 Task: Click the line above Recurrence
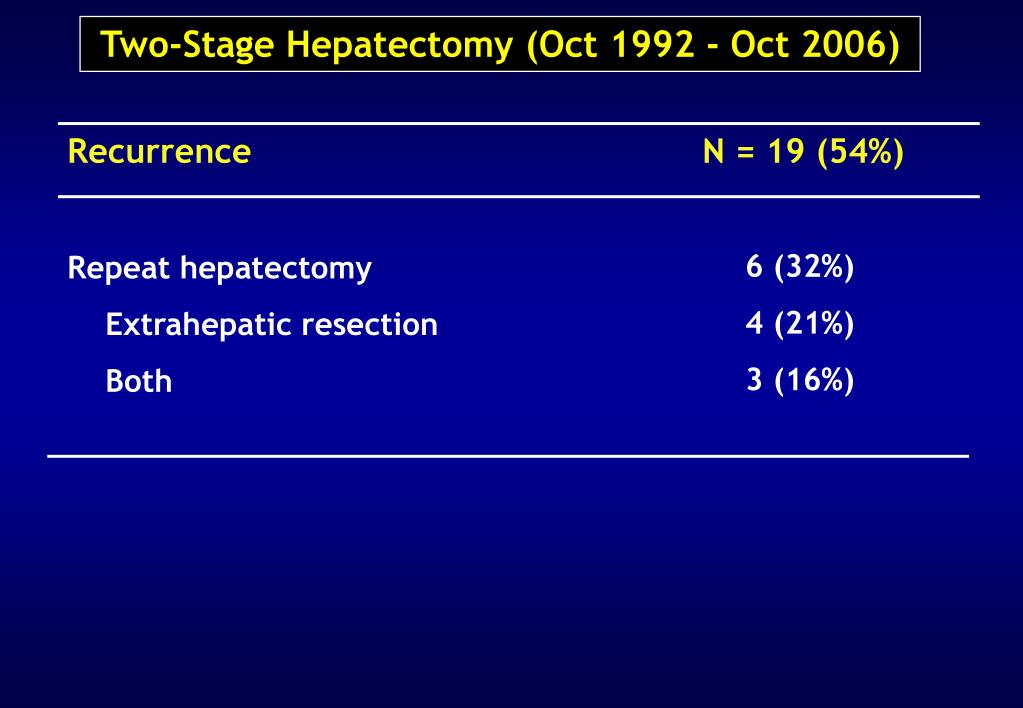519,123
